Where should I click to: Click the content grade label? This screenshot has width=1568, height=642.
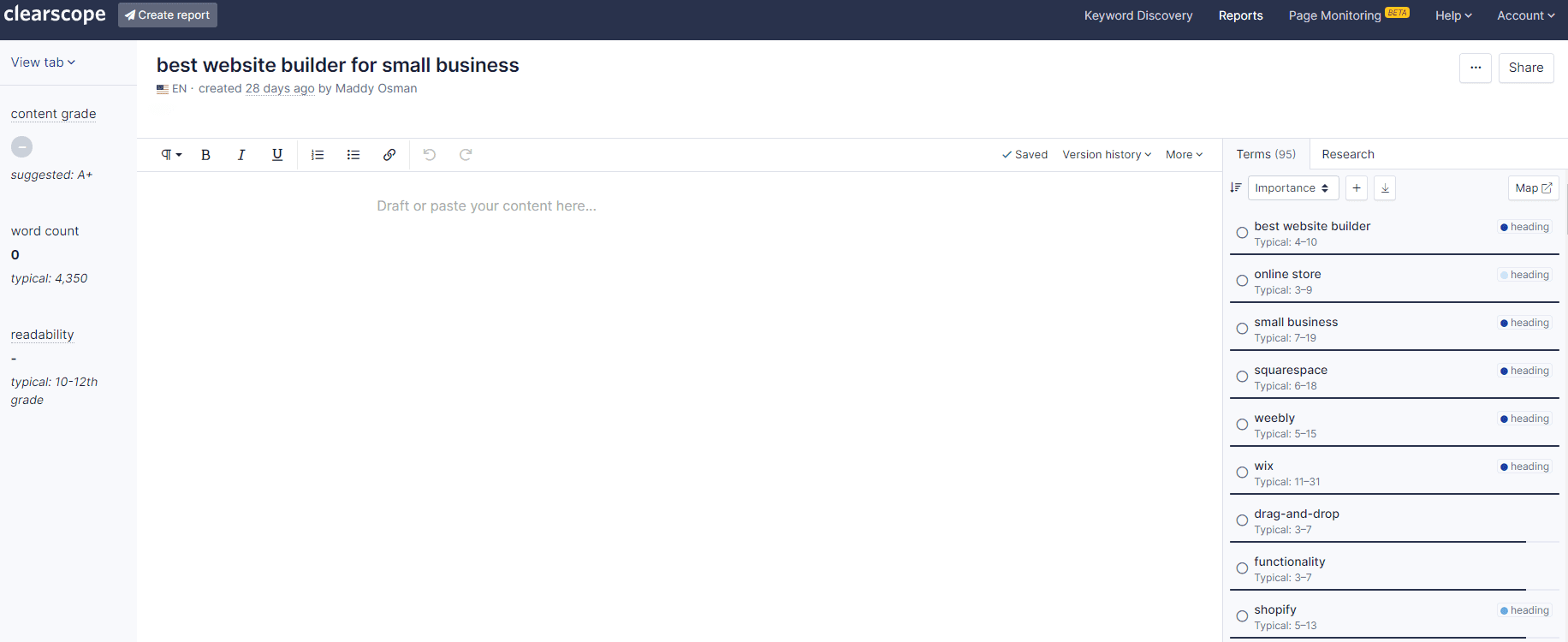pyautogui.click(x=53, y=114)
